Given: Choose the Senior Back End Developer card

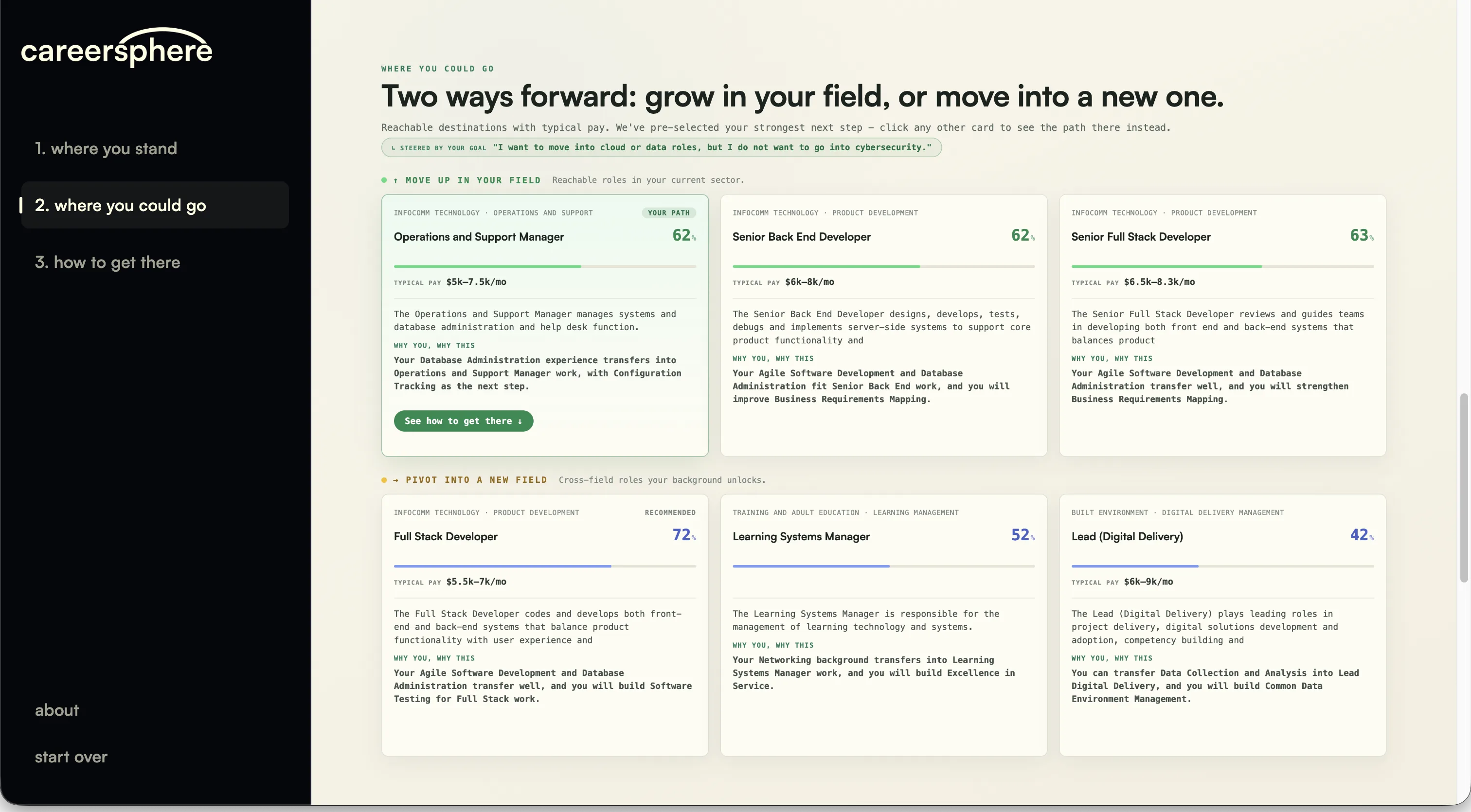Looking at the screenshot, I should pos(883,325).
